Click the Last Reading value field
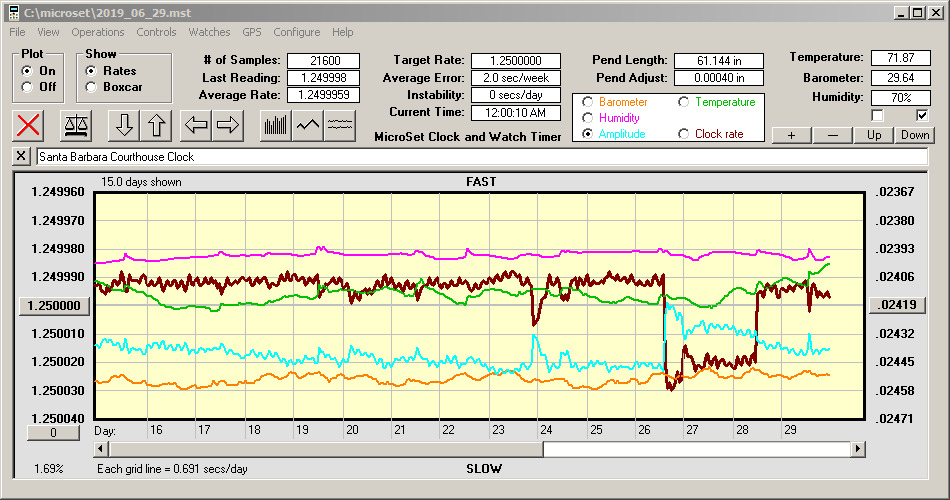950x500 pixels. click(x=324, y=78)
